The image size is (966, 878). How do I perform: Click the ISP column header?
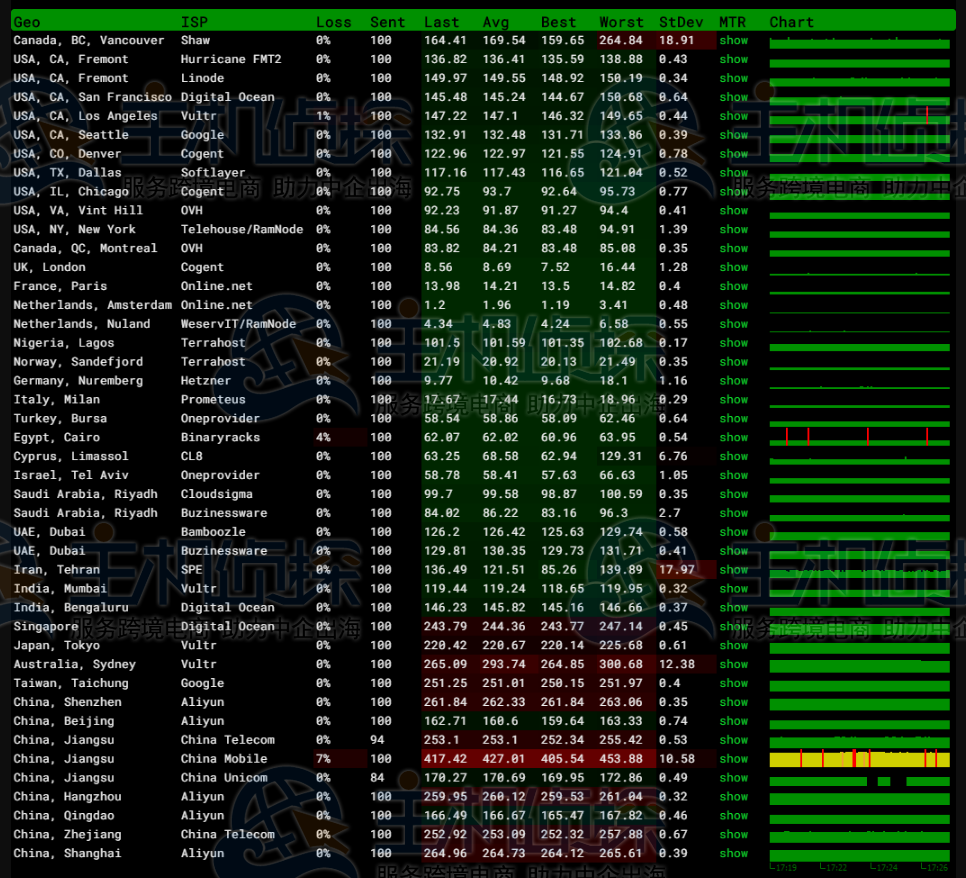[194, 22]
